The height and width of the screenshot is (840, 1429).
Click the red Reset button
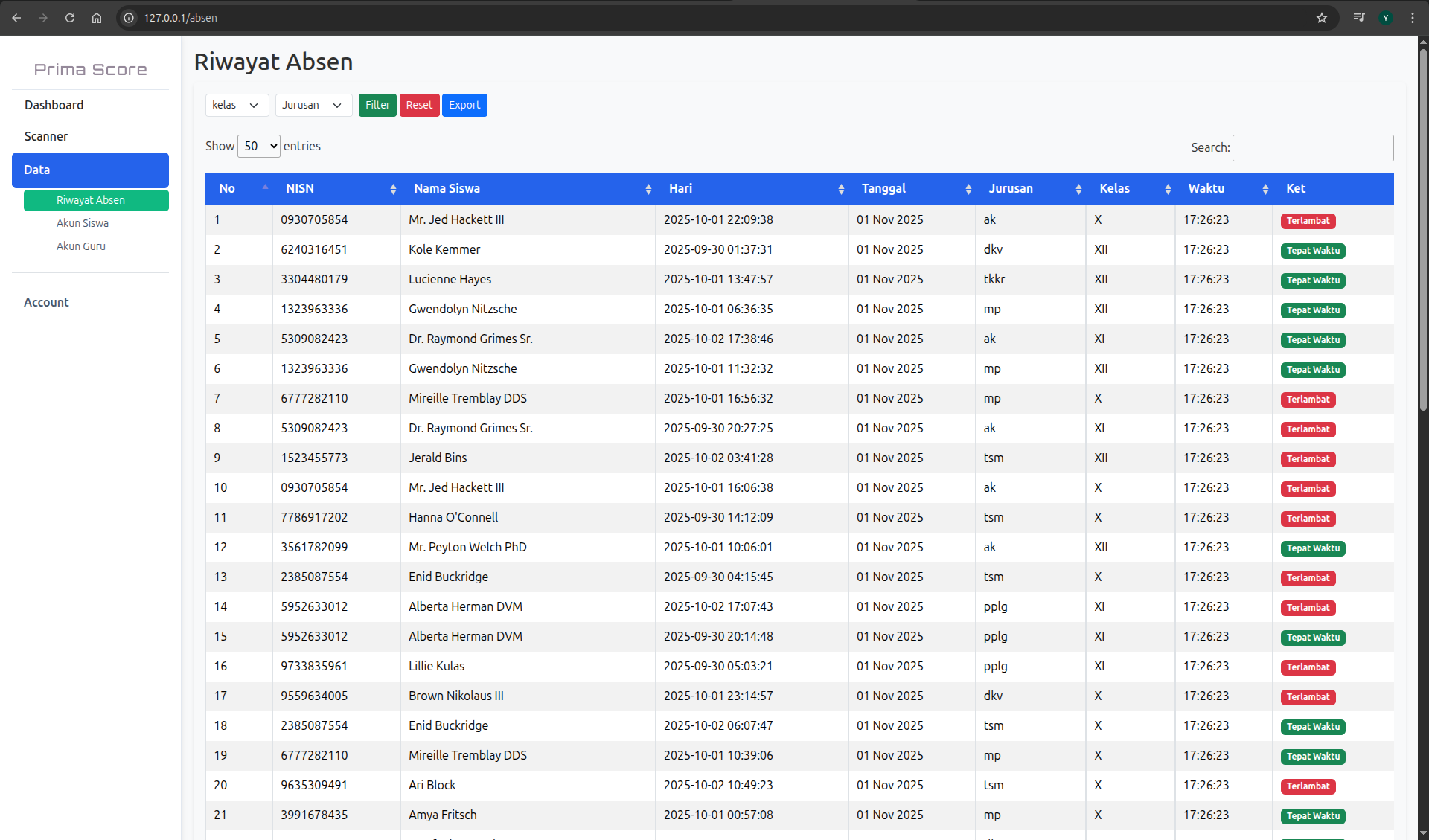tap(419, 105)
